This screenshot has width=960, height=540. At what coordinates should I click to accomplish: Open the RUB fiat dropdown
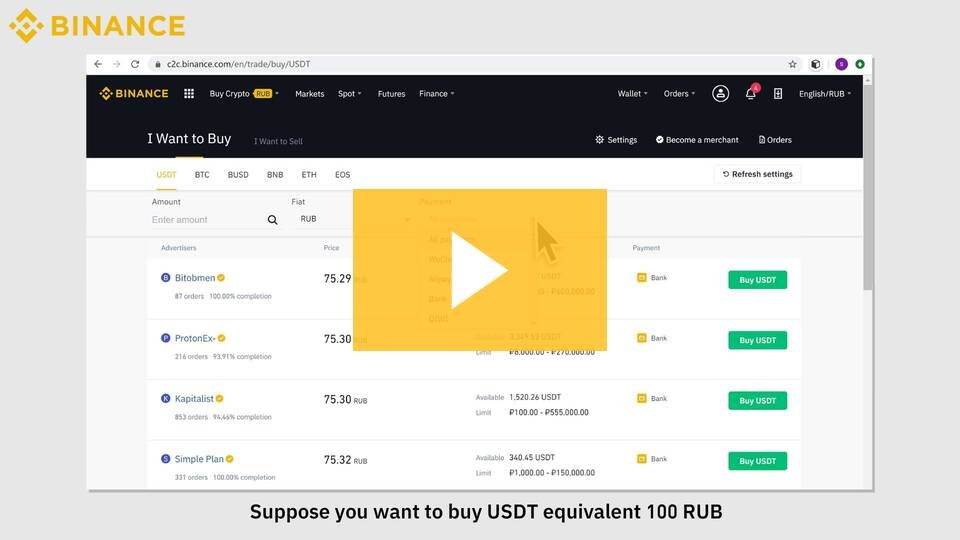tap(354, 219)
